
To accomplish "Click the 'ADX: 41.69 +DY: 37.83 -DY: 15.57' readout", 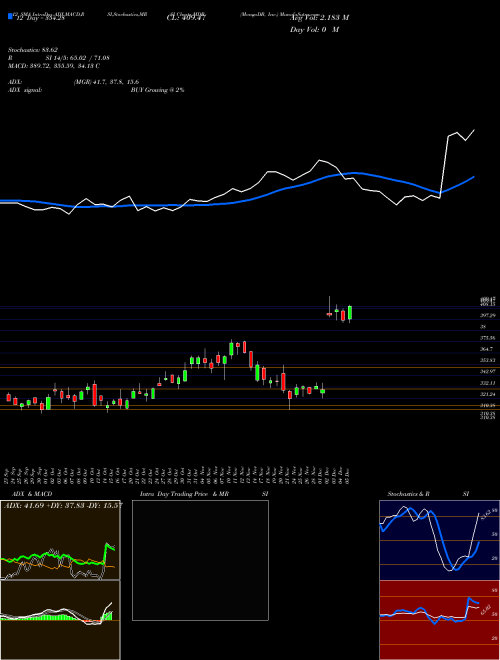I will pos(63,505).
